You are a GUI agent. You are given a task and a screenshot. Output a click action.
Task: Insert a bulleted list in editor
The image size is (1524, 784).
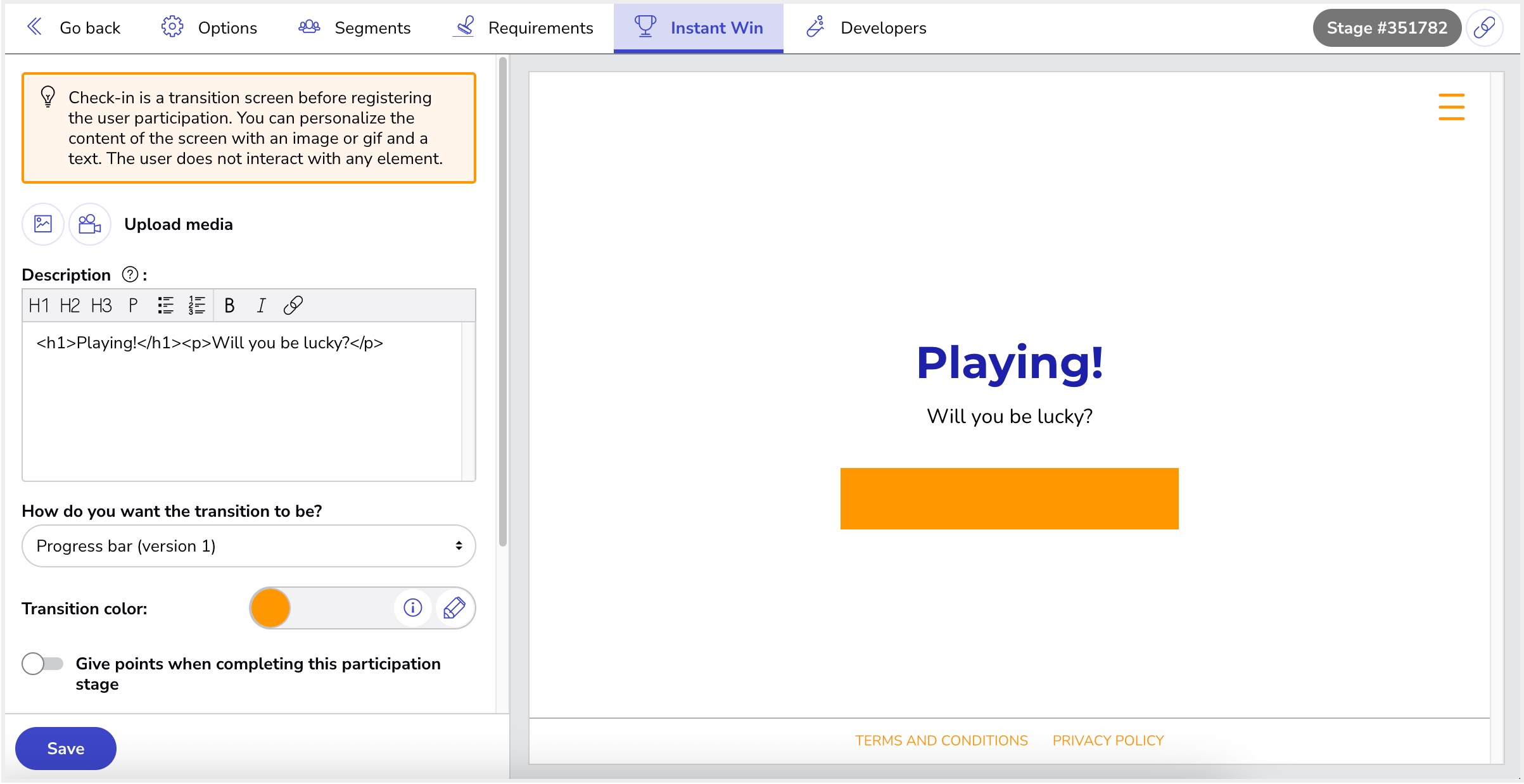click(165, 306)
